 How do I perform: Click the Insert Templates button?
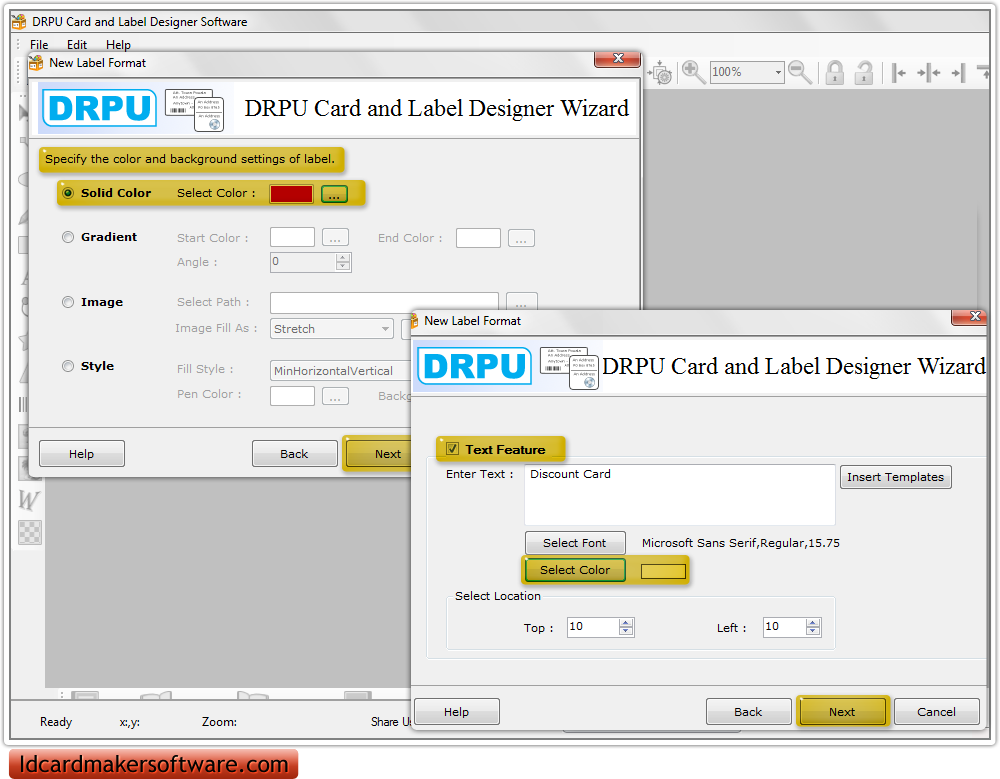pos(895,477)
